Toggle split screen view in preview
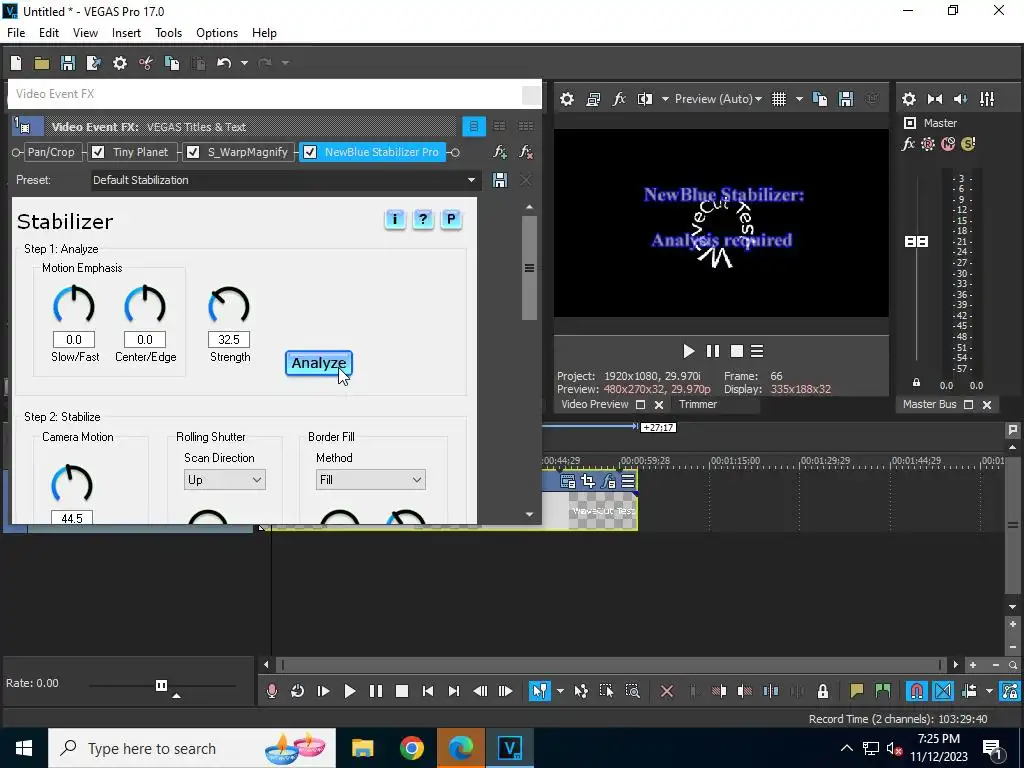The height and width of the screenshot is (768, 1024). point(645,99)
